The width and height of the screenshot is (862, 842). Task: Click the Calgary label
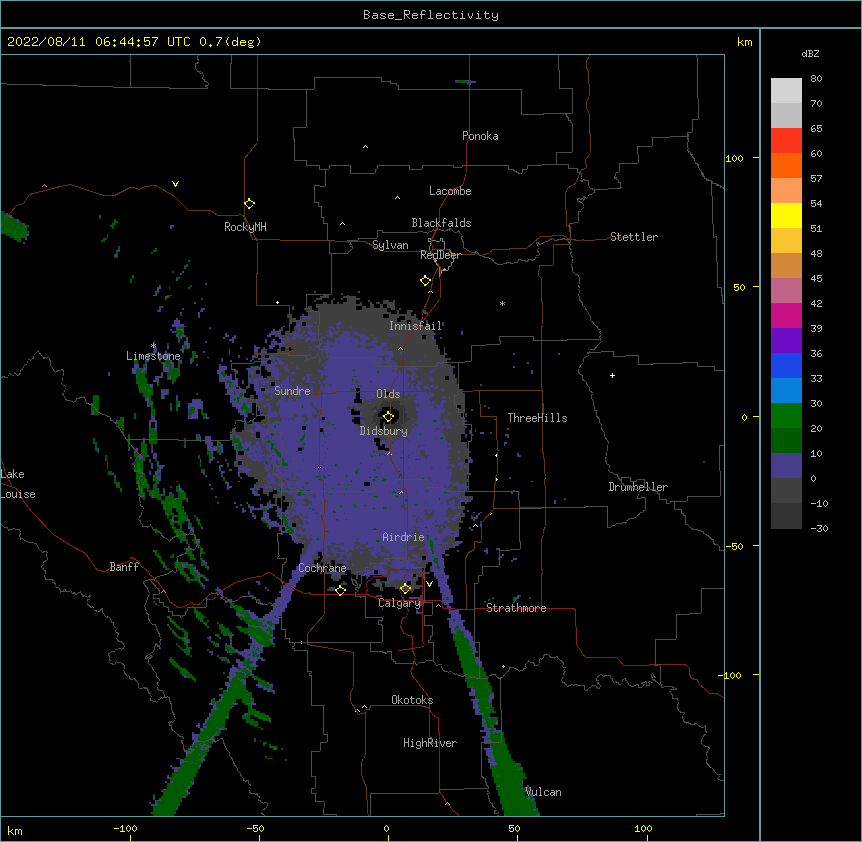click(x=399, y=603)
